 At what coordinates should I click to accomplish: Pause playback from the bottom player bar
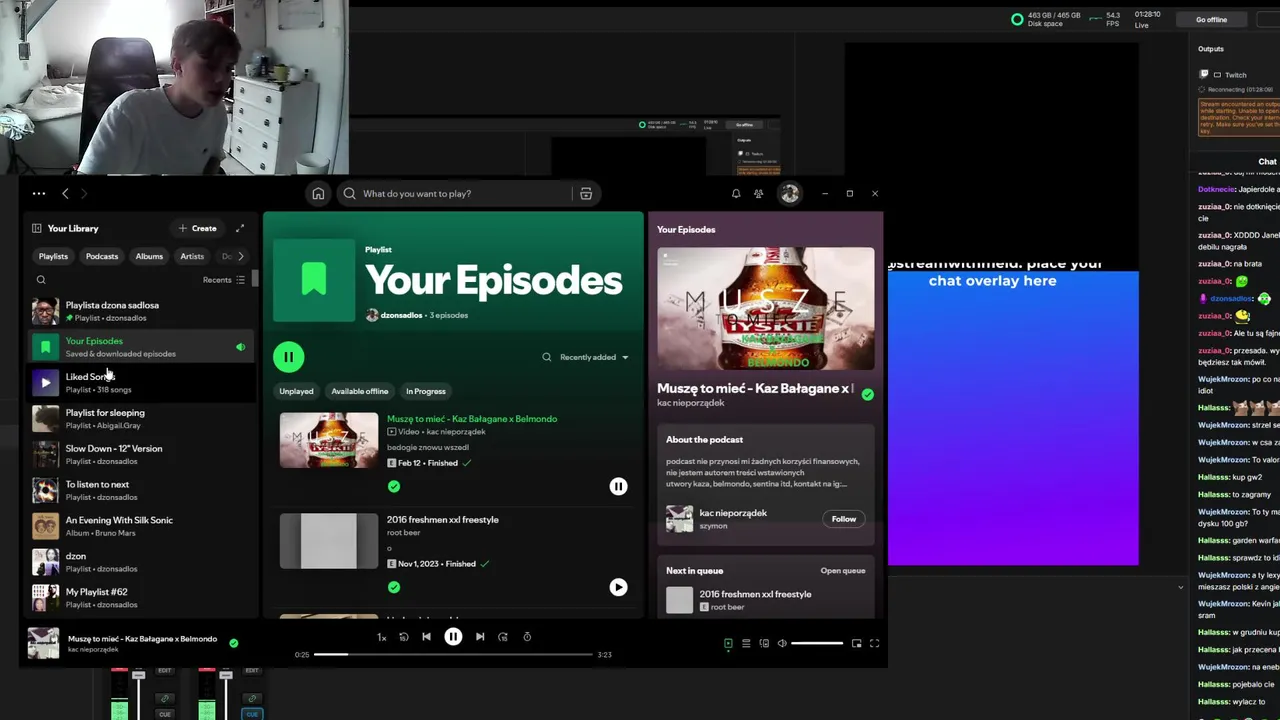(453, 637)
